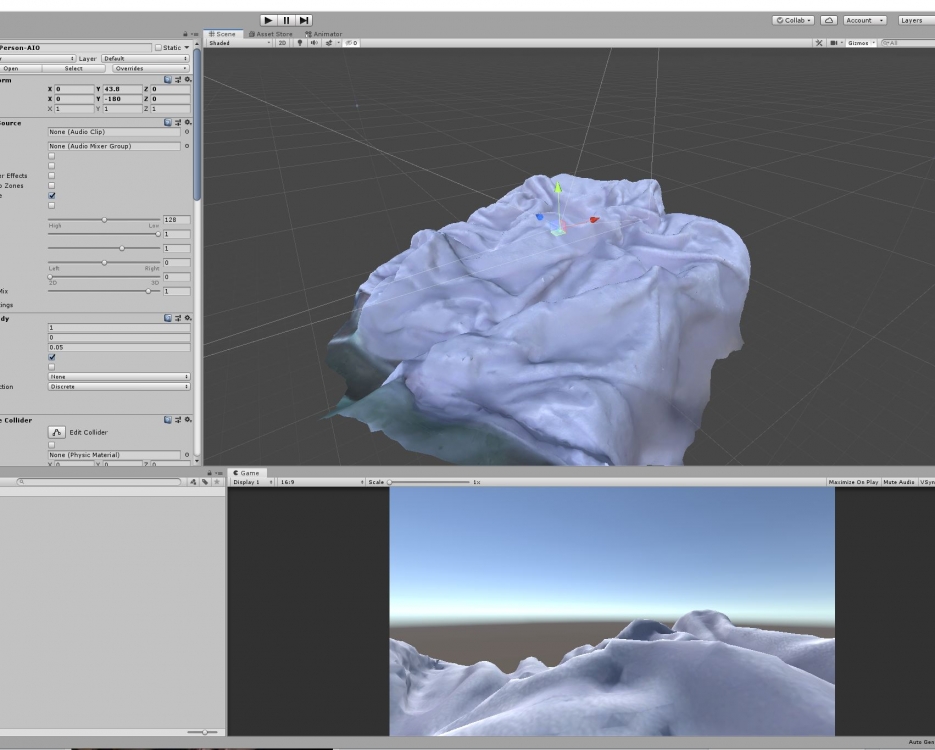Click the Step frame button

[x=305, y=20]
